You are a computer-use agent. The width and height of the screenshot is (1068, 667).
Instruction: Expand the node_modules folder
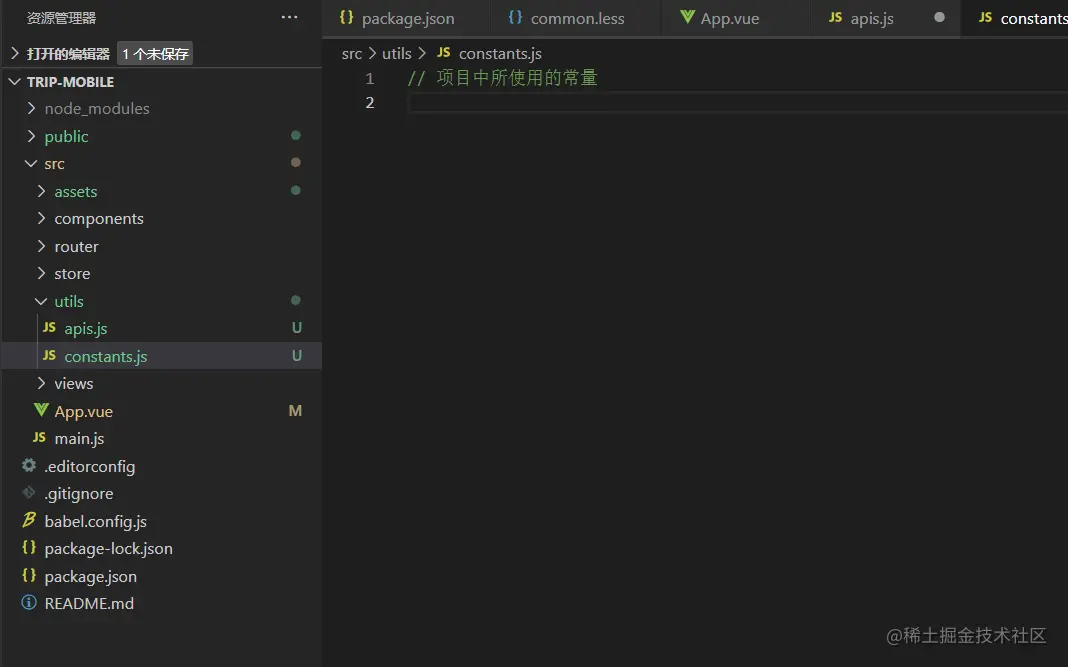[x=31, y=108]
